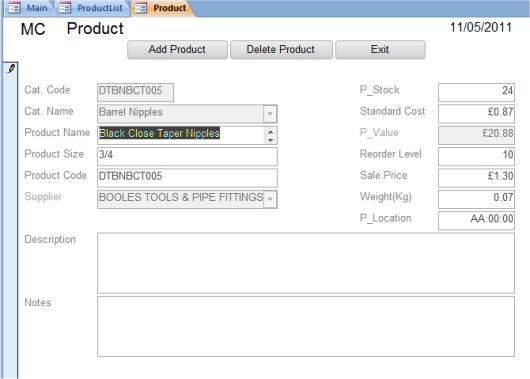The image size is (530, 379).
Task: Click the ProductList tab form icon
Action: click(65, 8)
